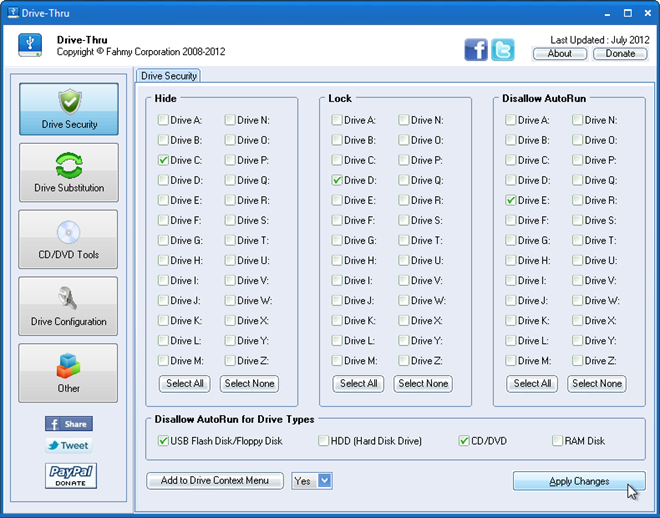Select the Drive Security tab
The height and width of the screenshot is (518, 660).
pos(168,76)
